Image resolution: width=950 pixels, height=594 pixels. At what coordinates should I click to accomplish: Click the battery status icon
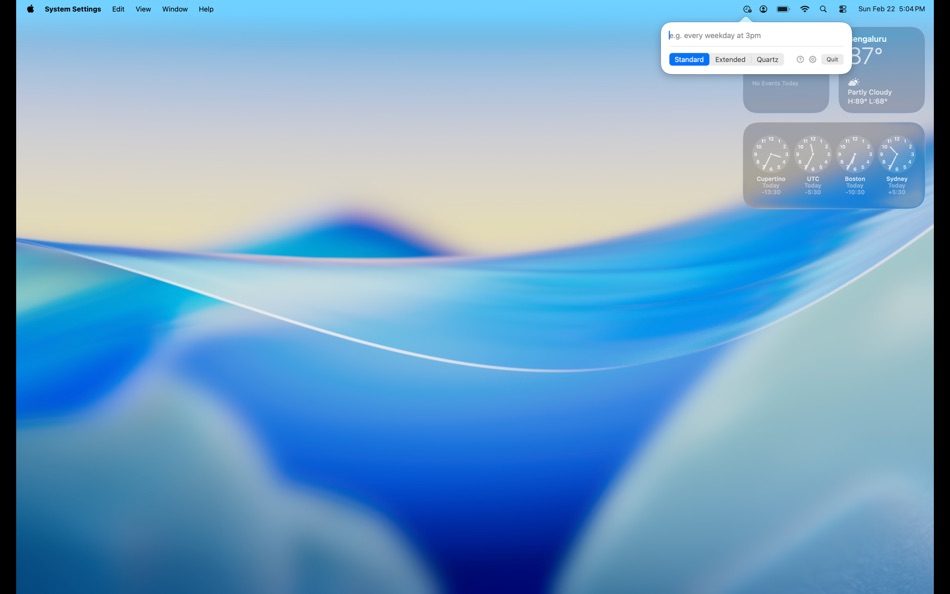(782, 8)
